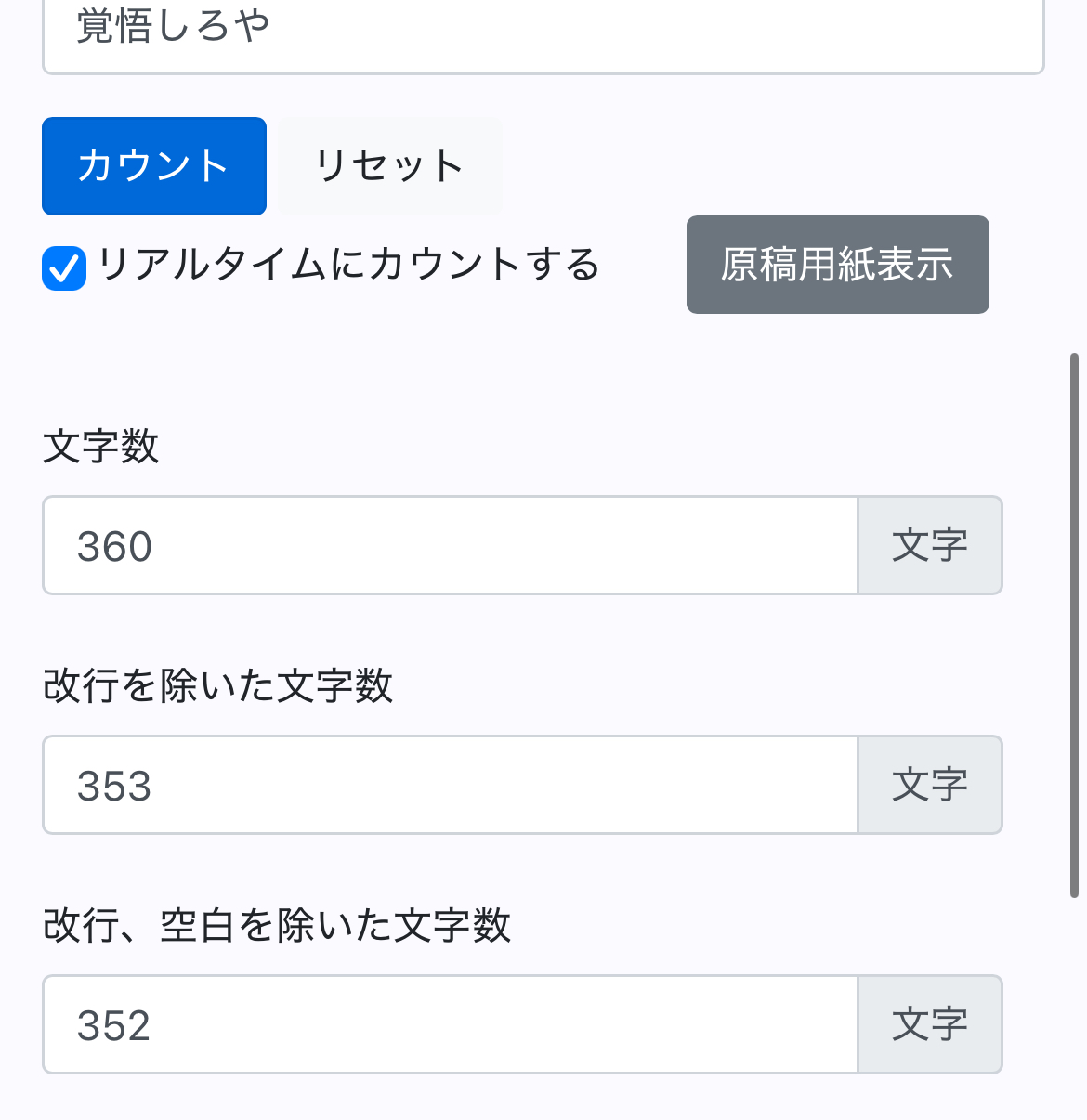Disable the リアルタイムにカウントする checkbox

(64, 268)
